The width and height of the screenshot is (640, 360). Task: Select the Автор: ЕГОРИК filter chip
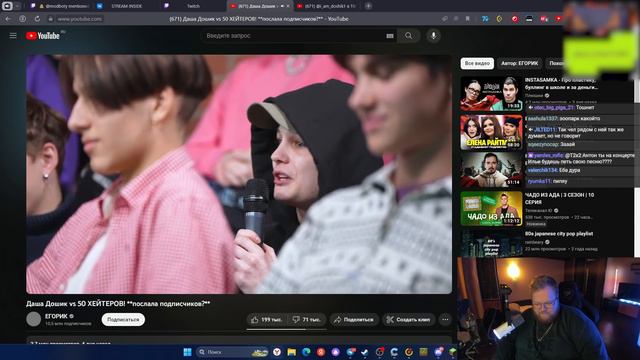[x=520, y=63]
